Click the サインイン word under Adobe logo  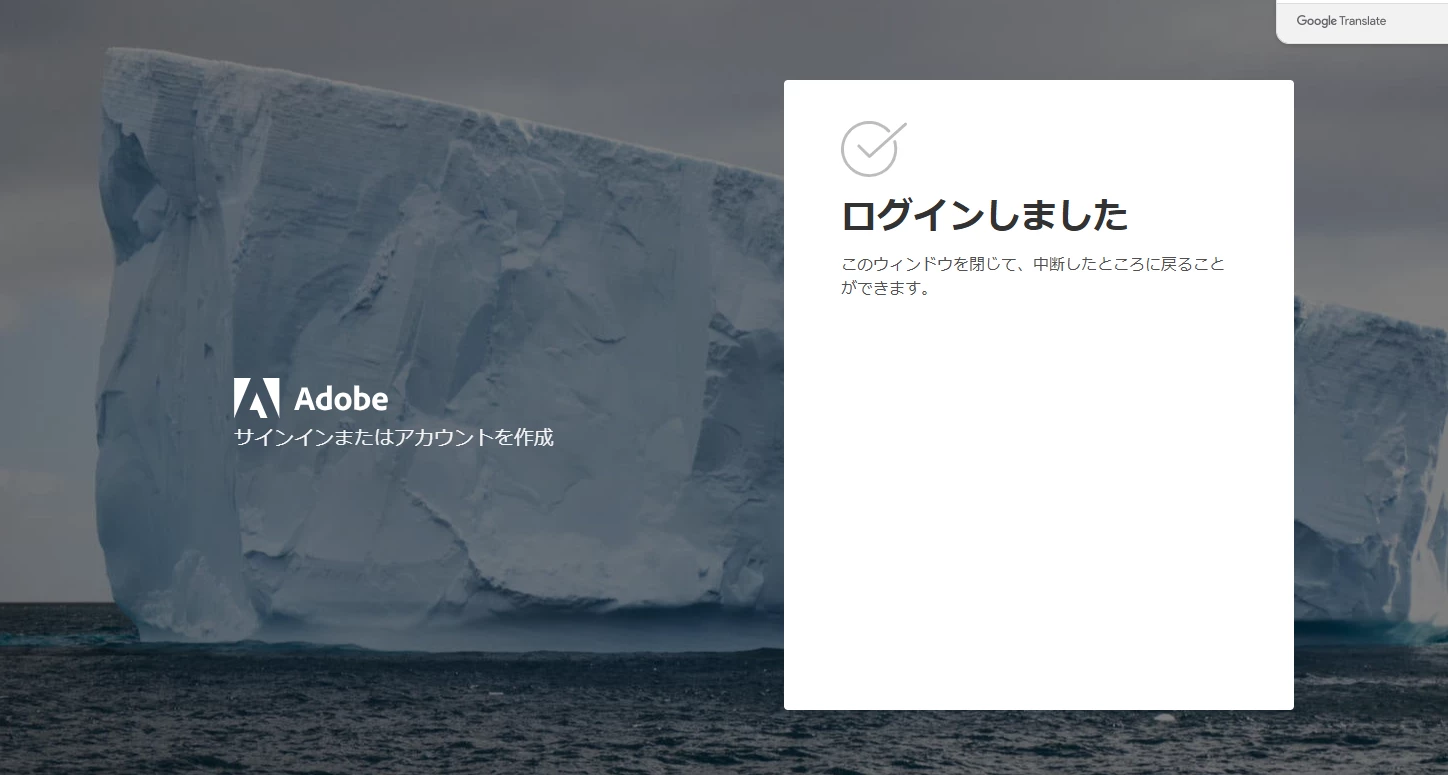coord(283,437)
